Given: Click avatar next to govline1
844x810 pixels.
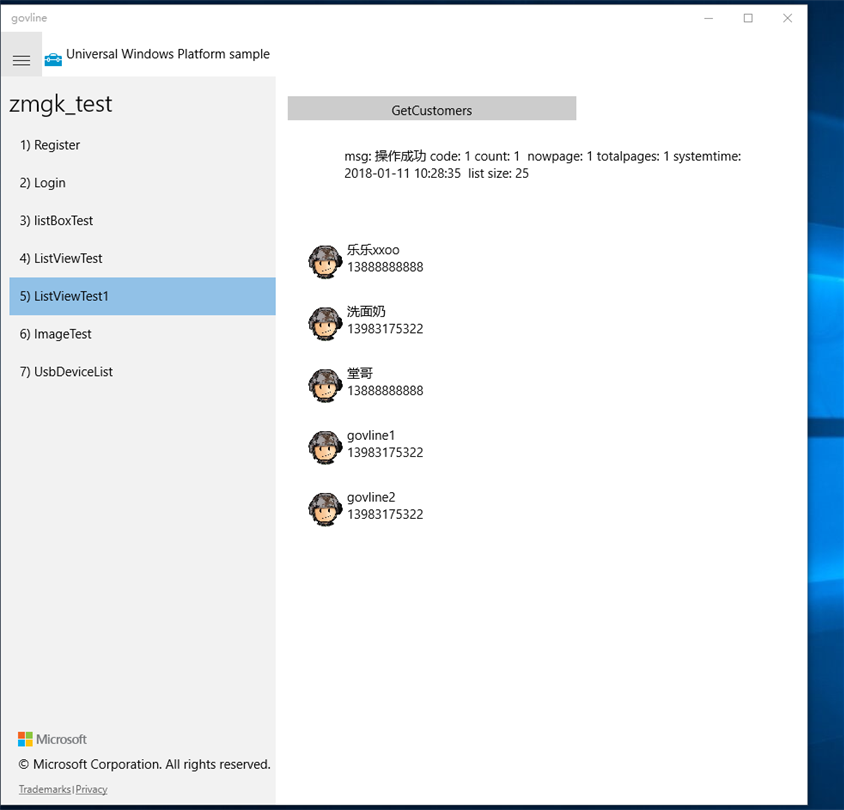Looking at the screenshot, I should click(325, 448).
